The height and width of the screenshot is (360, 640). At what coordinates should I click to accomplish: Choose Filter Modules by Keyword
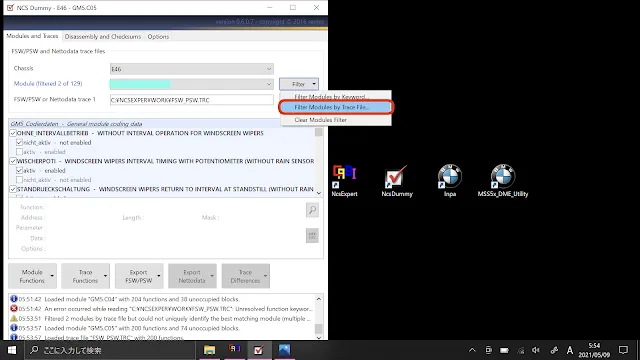[336, 97]
